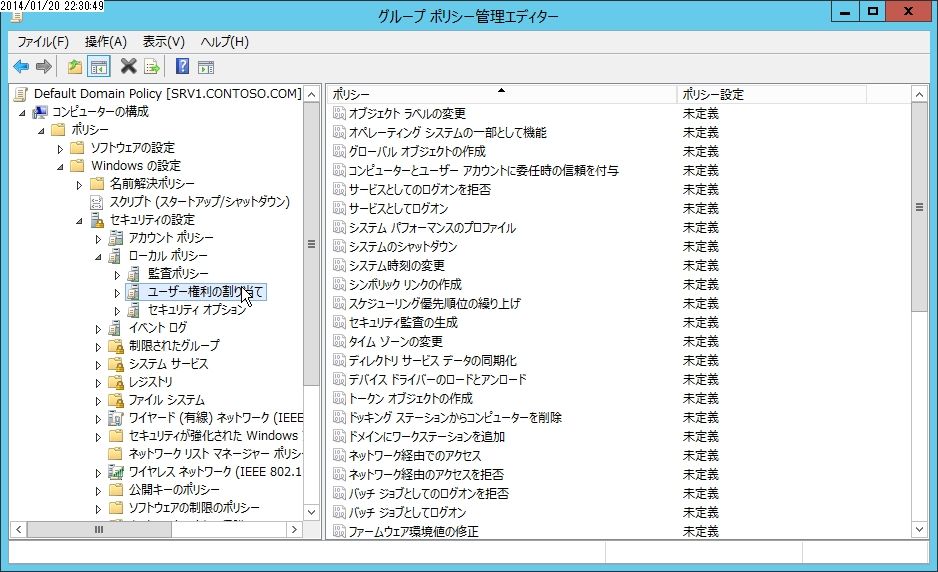Click the icon beside タイム ゾーンの変更 policy
The image size is (938, 572).
pos(339,341)
